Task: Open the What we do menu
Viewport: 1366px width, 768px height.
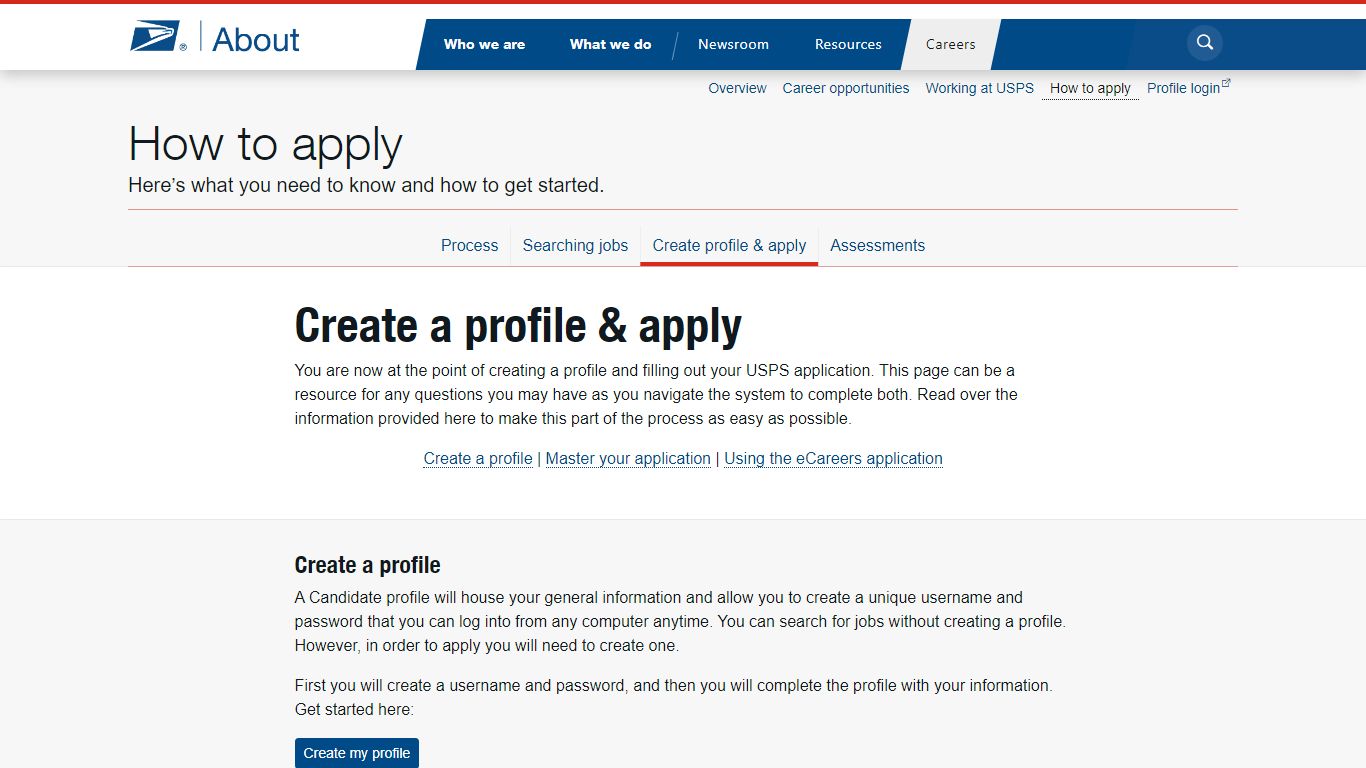Action: pyautogui.click(x=610, y=44)
